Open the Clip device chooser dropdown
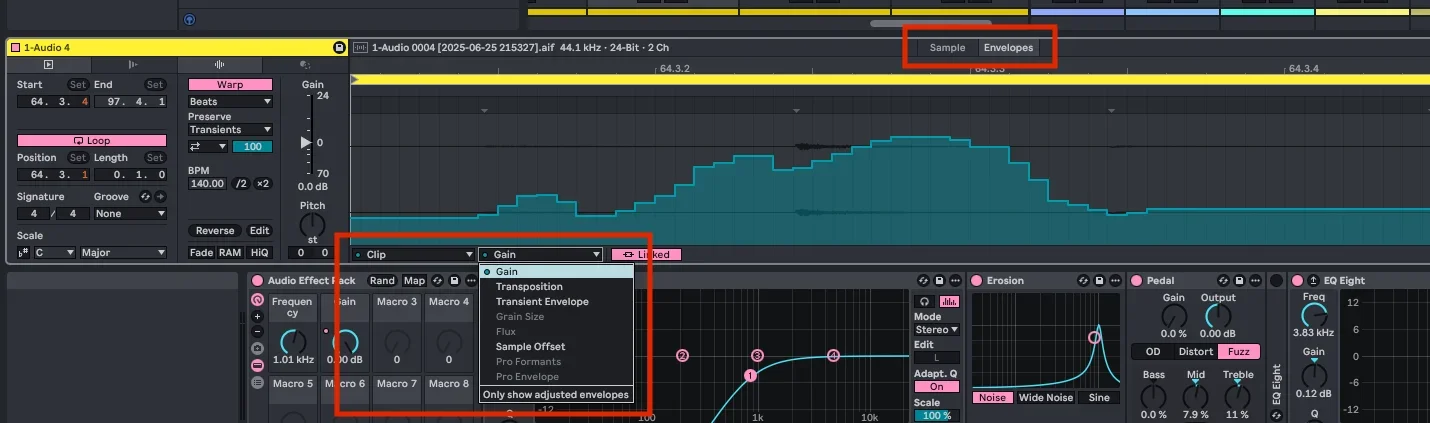 coord(413,255)
